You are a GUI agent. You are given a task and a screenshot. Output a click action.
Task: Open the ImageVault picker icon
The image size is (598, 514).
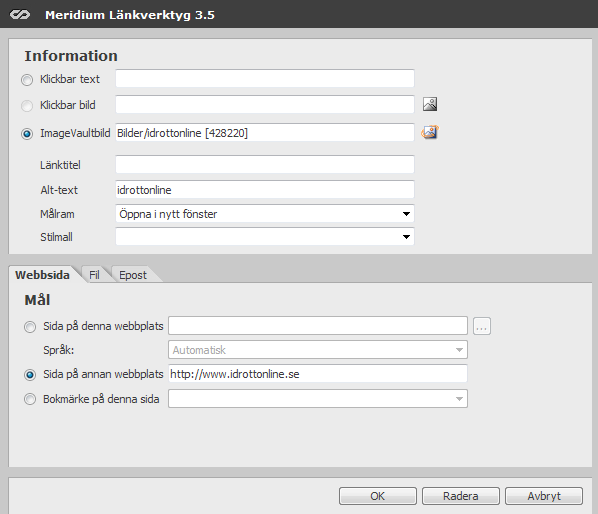click(430, 132)
